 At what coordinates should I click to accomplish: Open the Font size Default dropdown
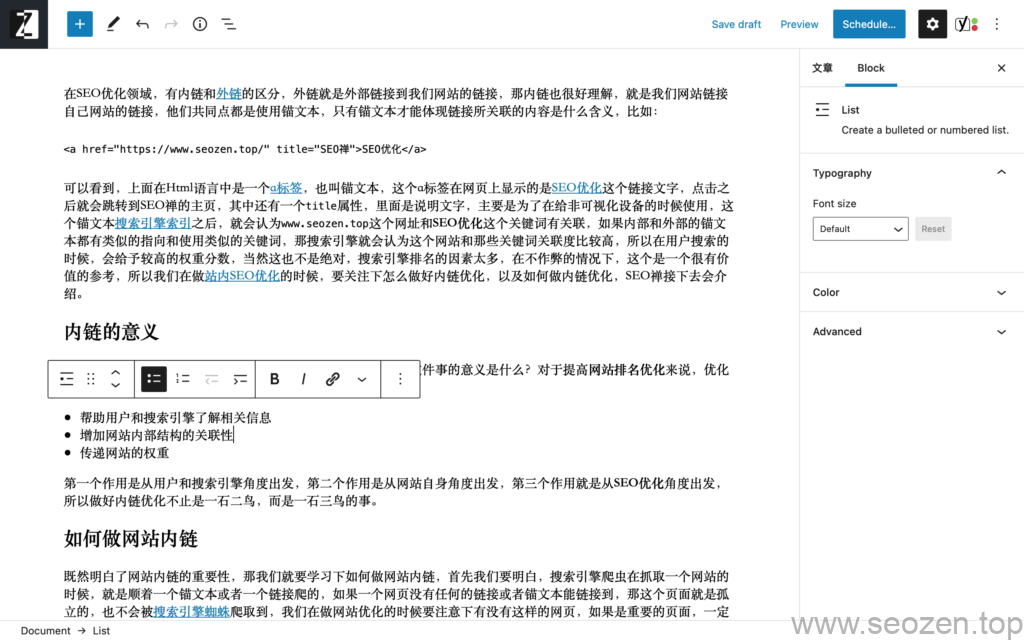860,228
